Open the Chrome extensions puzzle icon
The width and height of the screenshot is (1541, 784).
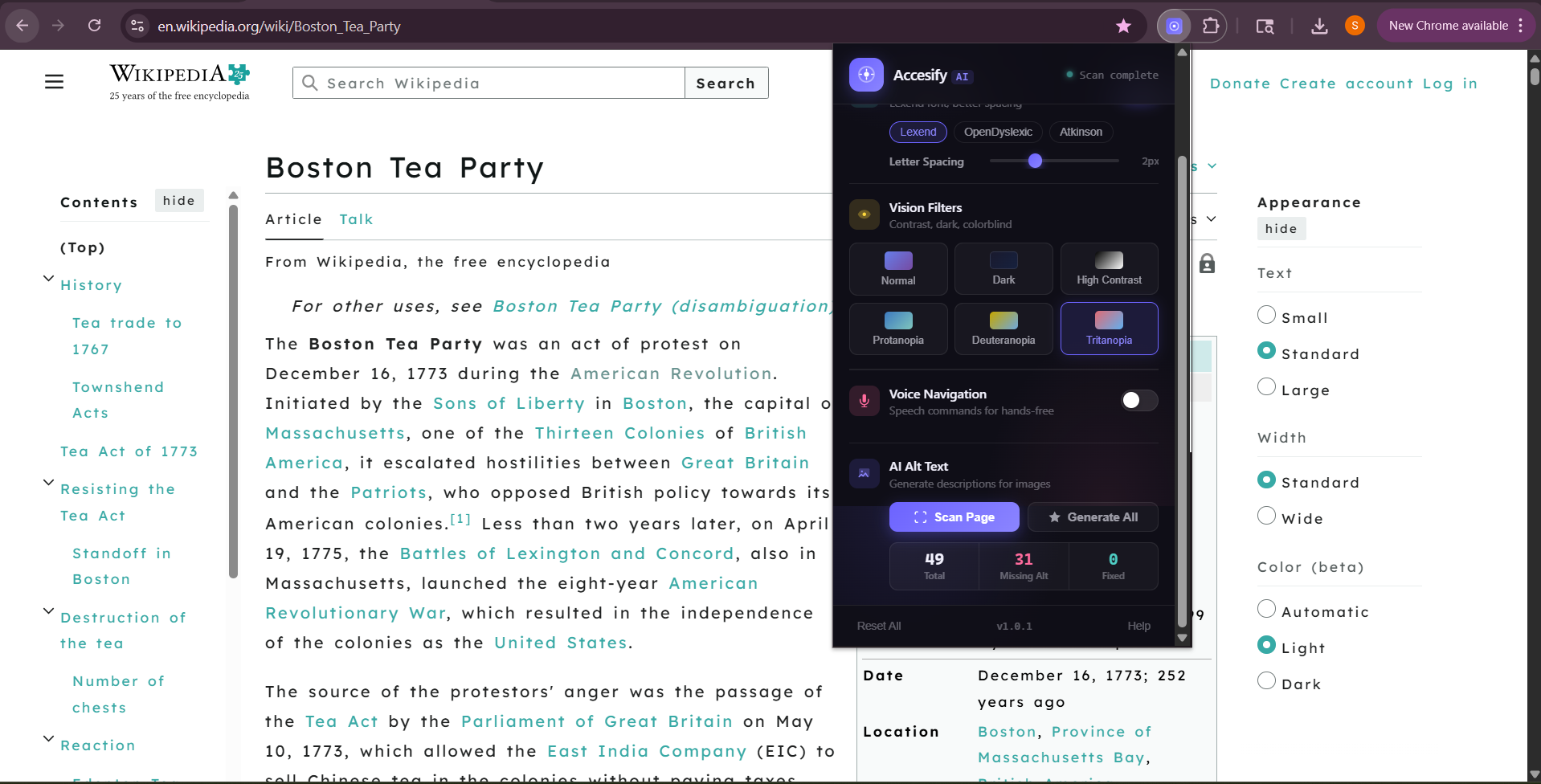(1210, 26)
